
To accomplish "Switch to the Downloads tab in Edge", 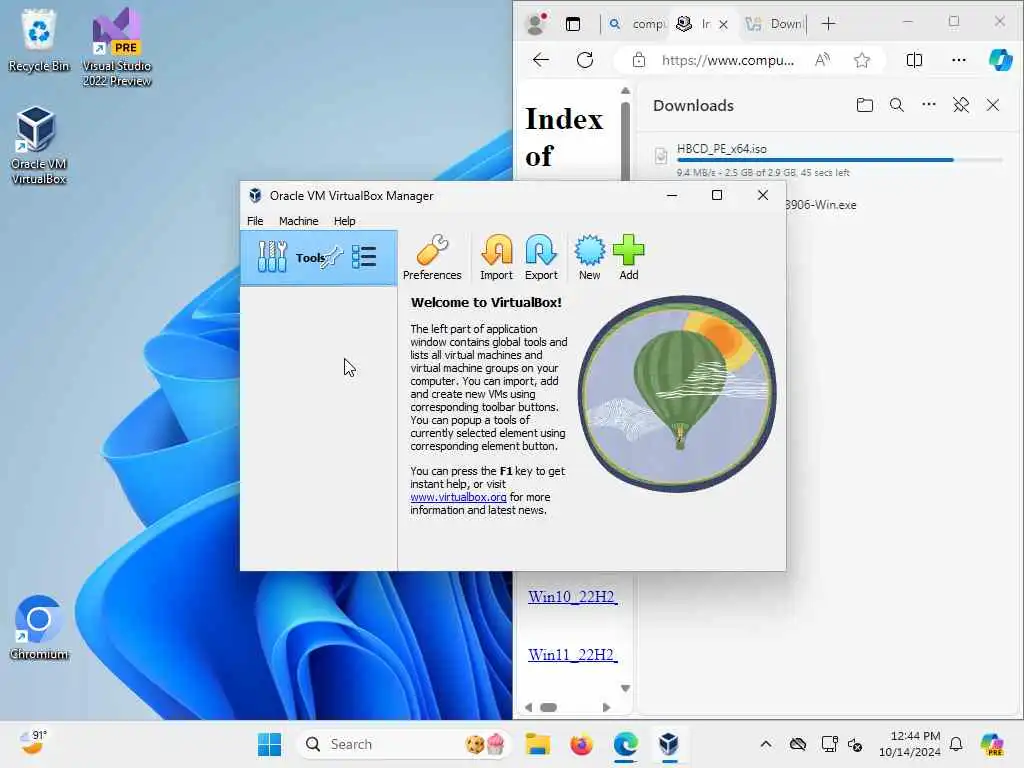I will click(776, 24).
